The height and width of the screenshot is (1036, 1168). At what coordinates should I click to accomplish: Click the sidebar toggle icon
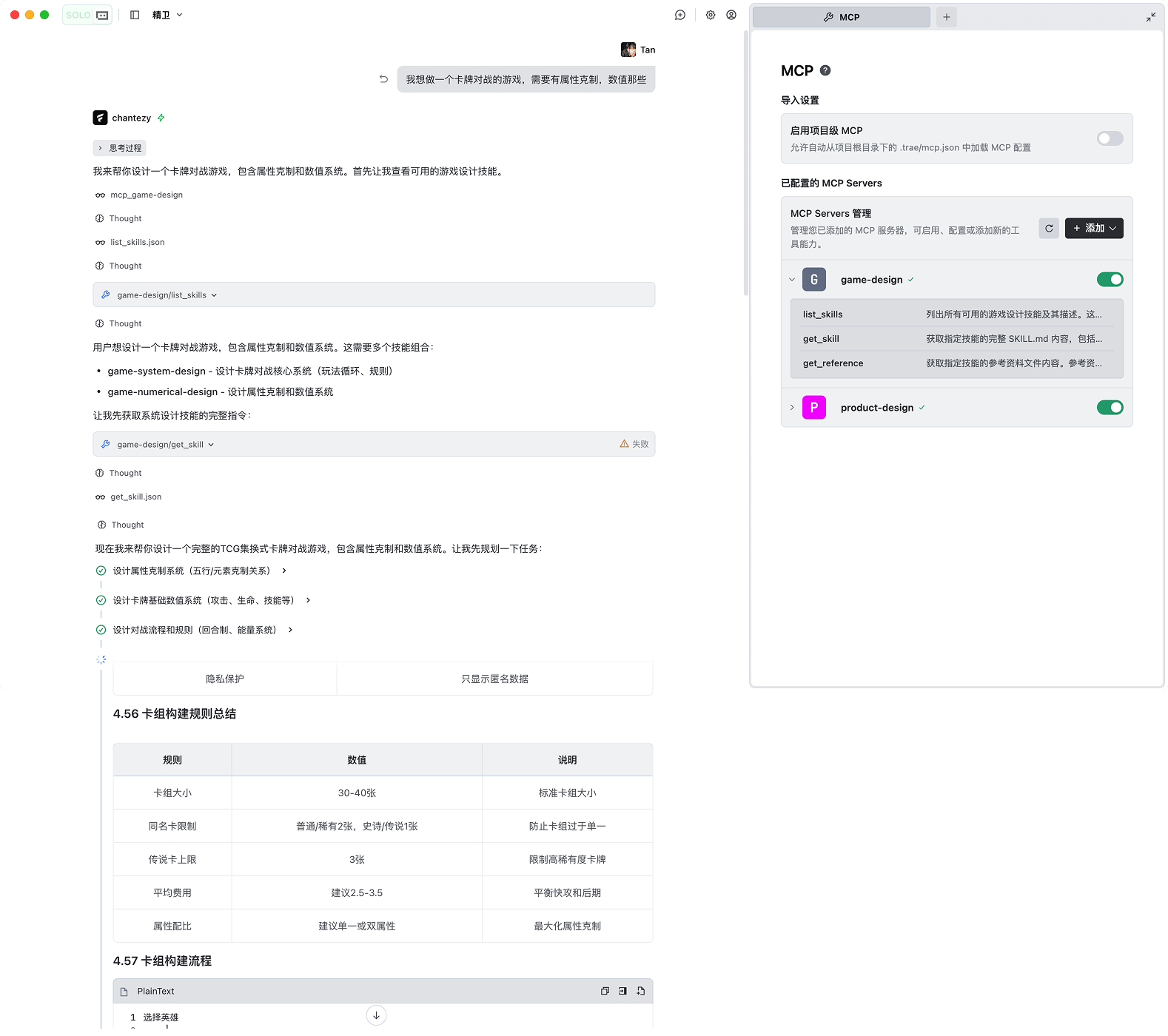[135, 15]
